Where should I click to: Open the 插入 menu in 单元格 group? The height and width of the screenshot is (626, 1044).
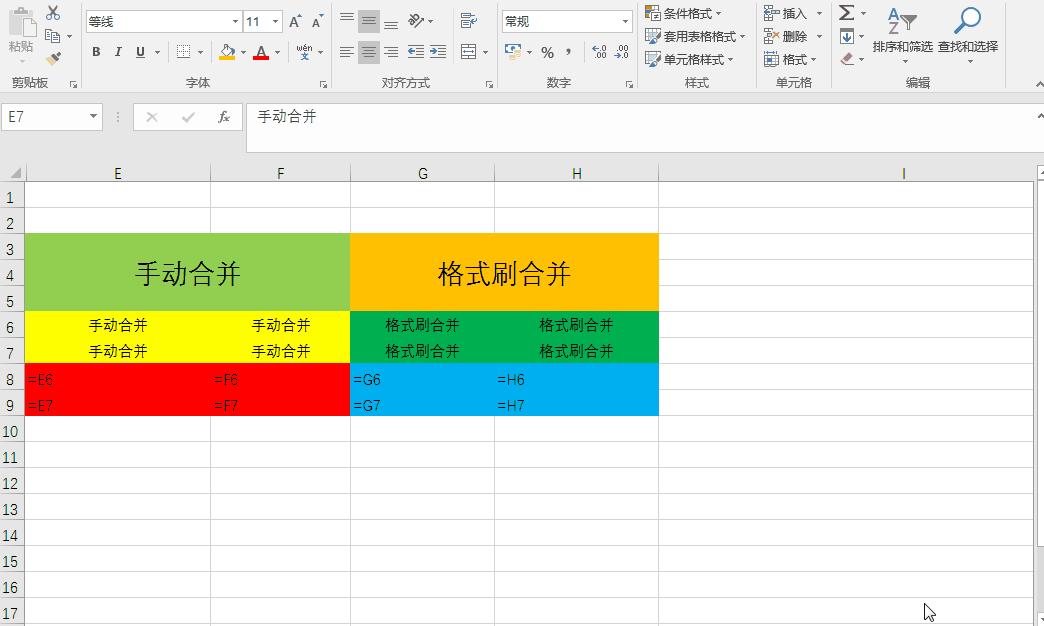pyautogui.click(x=790, y=13)
